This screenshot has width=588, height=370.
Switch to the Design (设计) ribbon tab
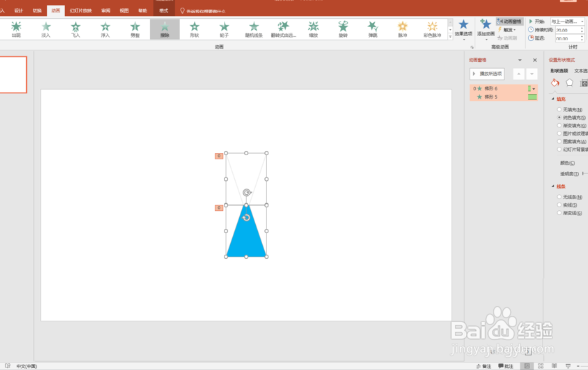point(19,10)
